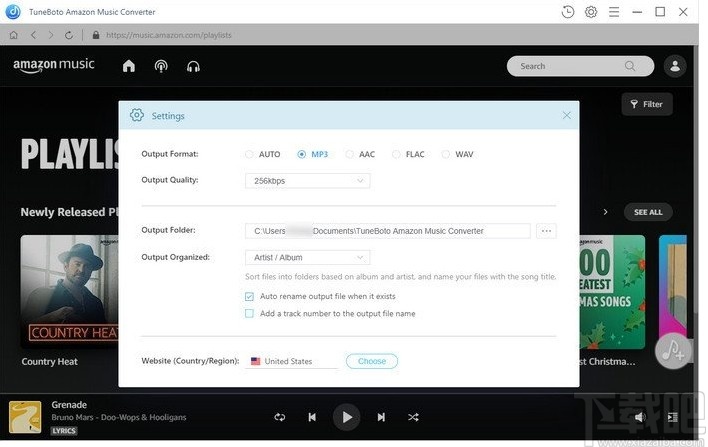Click the Output Folder path field
This screenshot has width=708, height=447.
point(387,231)
